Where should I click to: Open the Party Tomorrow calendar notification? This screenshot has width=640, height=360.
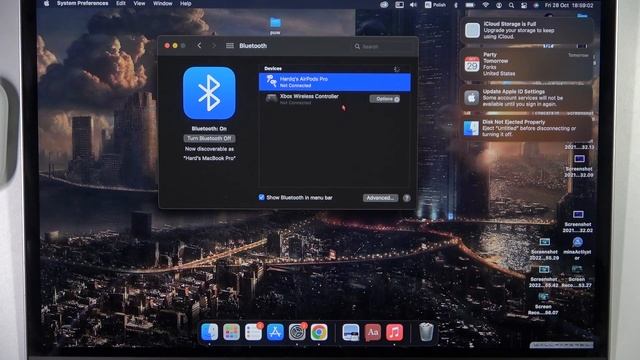[526, 64]
